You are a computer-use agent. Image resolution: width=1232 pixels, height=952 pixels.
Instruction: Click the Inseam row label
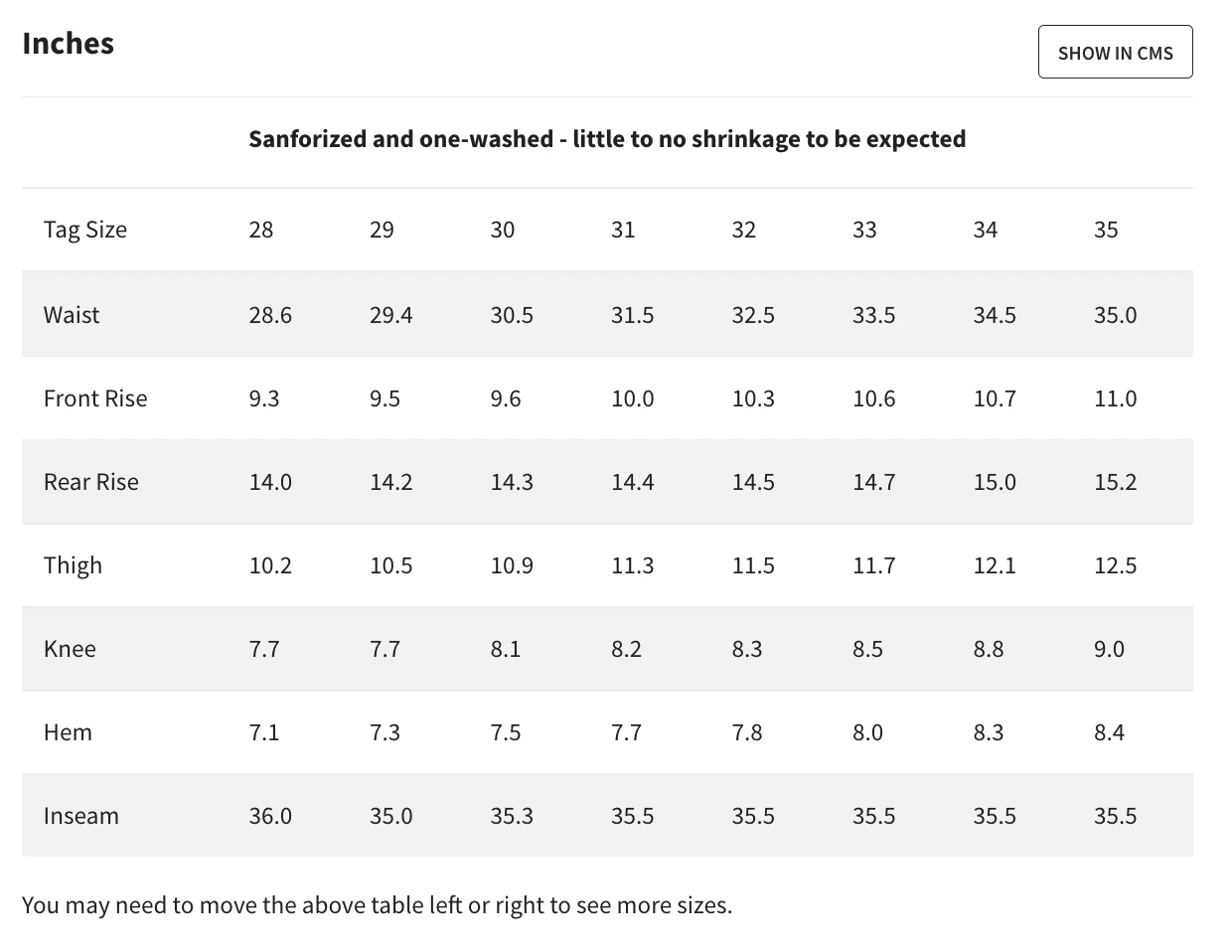coord(81,816)
